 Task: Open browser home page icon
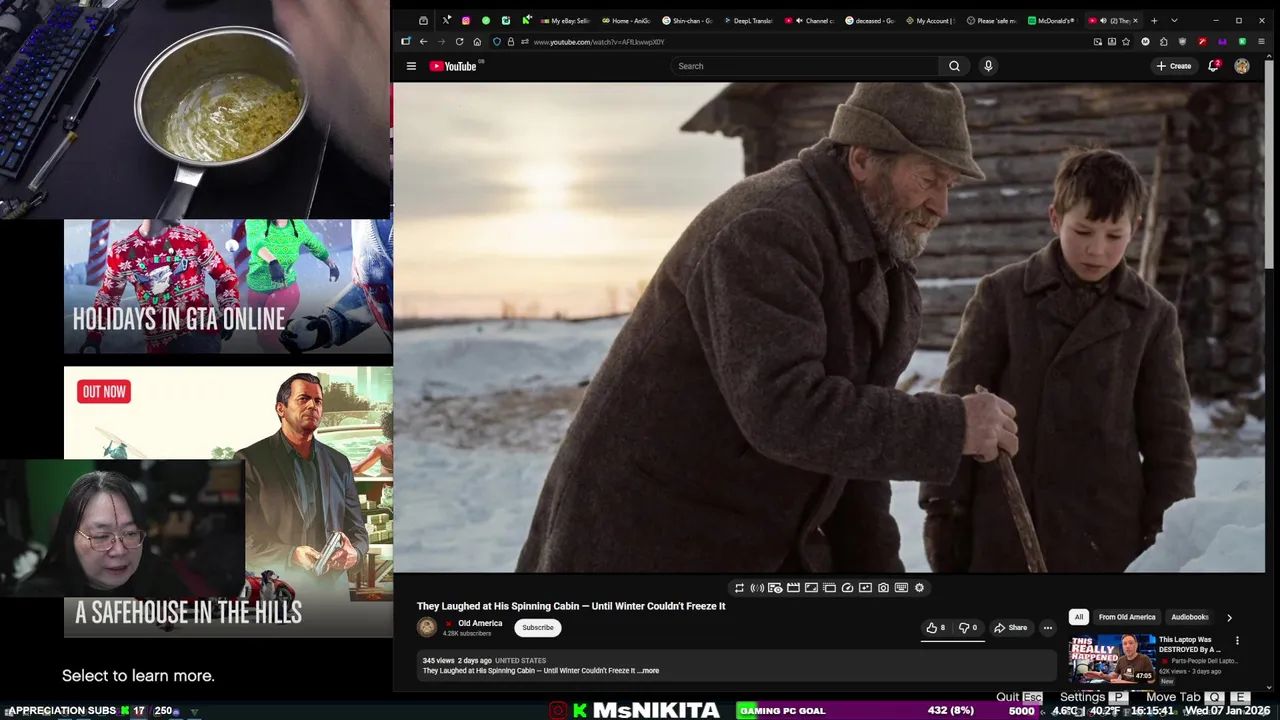477,42
